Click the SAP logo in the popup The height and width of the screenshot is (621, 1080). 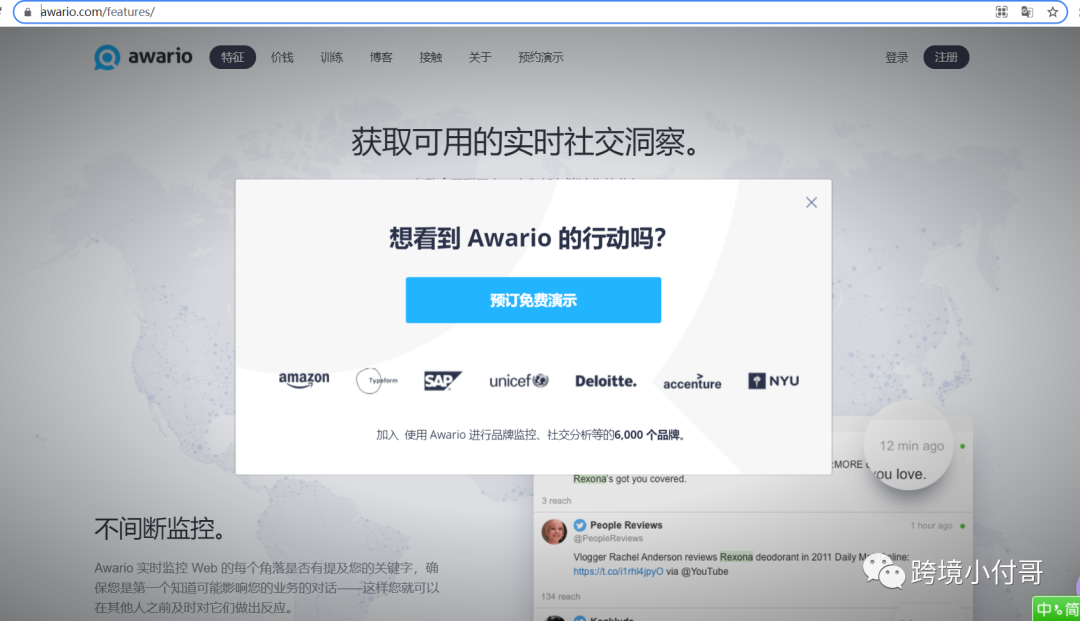pyautogui.click(x=443, y=381)
